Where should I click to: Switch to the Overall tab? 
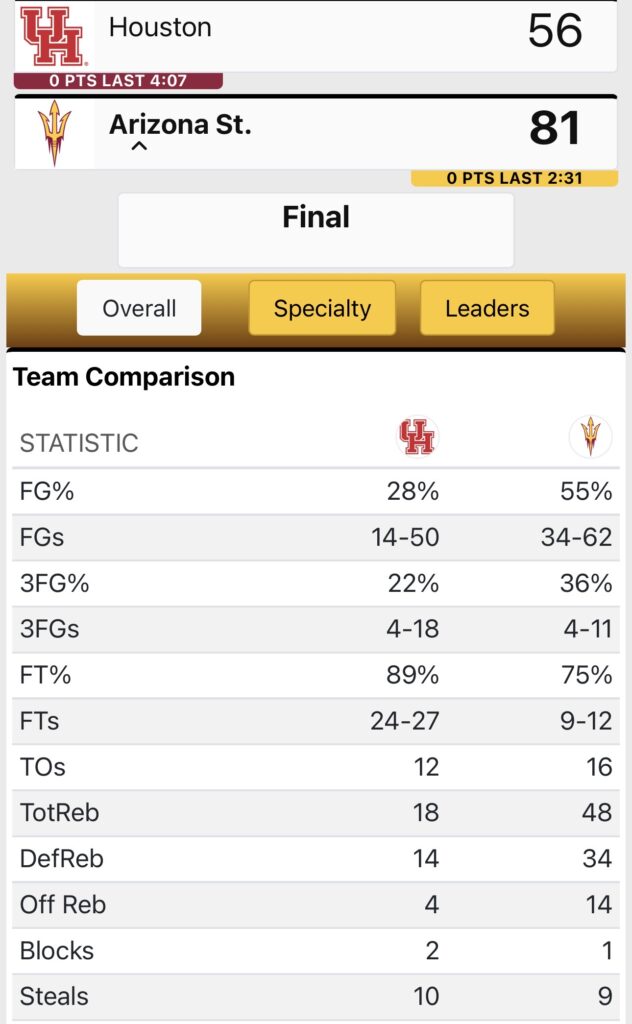coord(139,308)
